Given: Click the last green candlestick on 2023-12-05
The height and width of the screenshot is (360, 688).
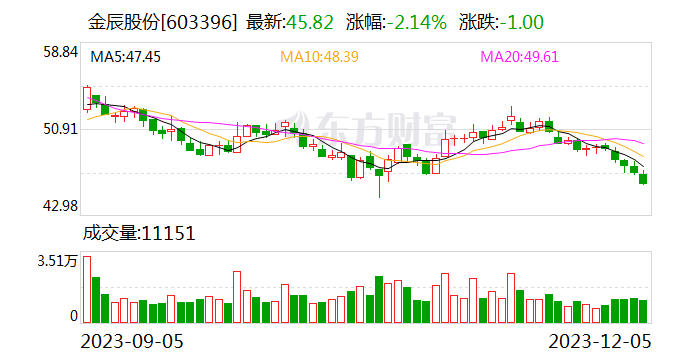Looking at the screenshot, I should [643, 178].
